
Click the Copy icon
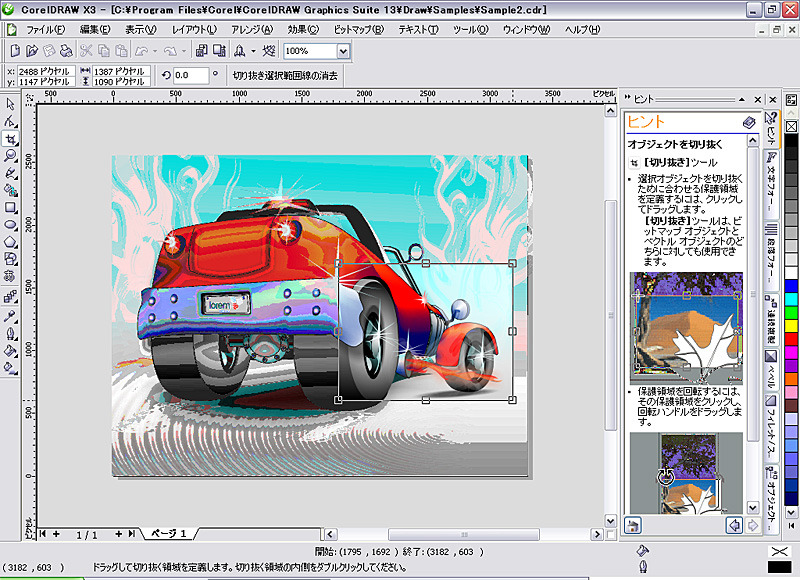104,51
